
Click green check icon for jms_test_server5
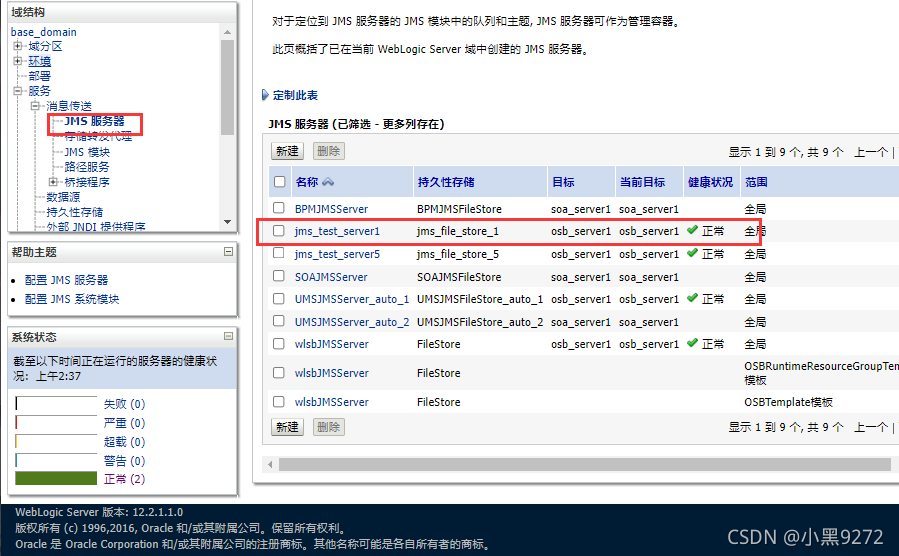pos(692,253)
